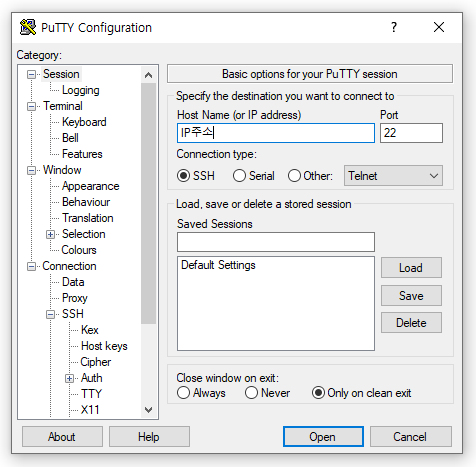Viewport: 476px width, 467px height.
Task: Open the Features category
Action: [82, 154]
